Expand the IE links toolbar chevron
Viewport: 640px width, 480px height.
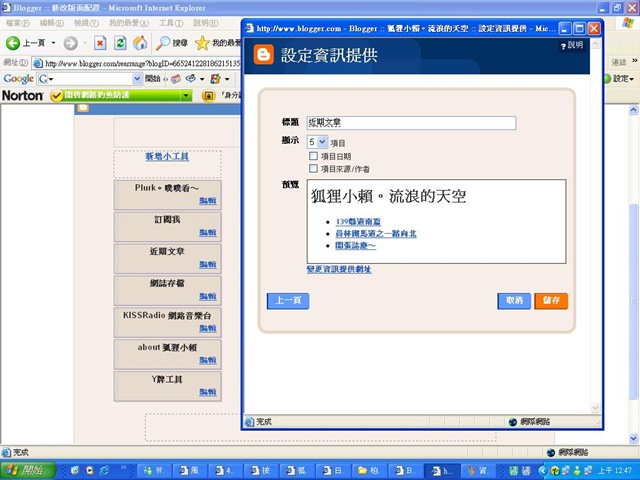tap(635, 61)
